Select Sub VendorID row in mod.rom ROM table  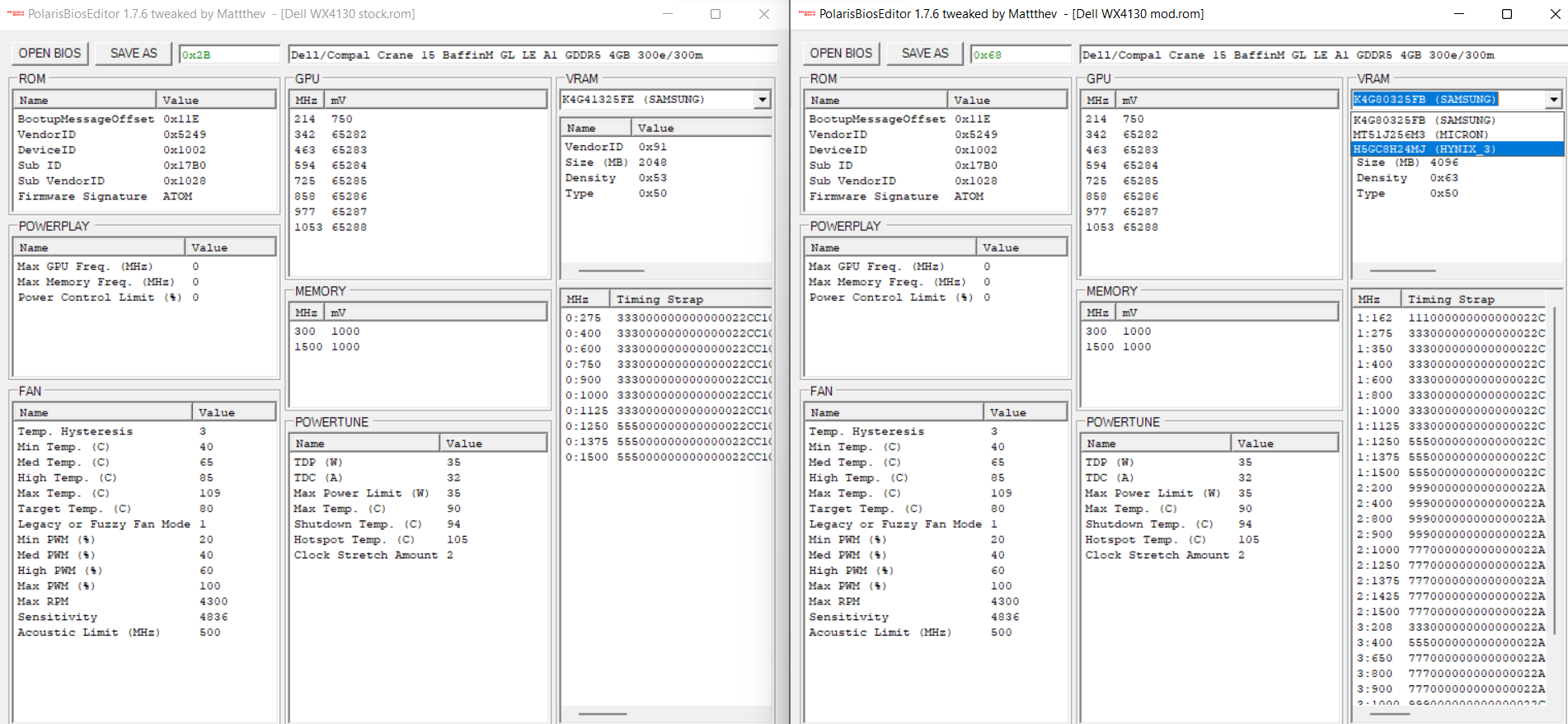[x=937, y=181]
